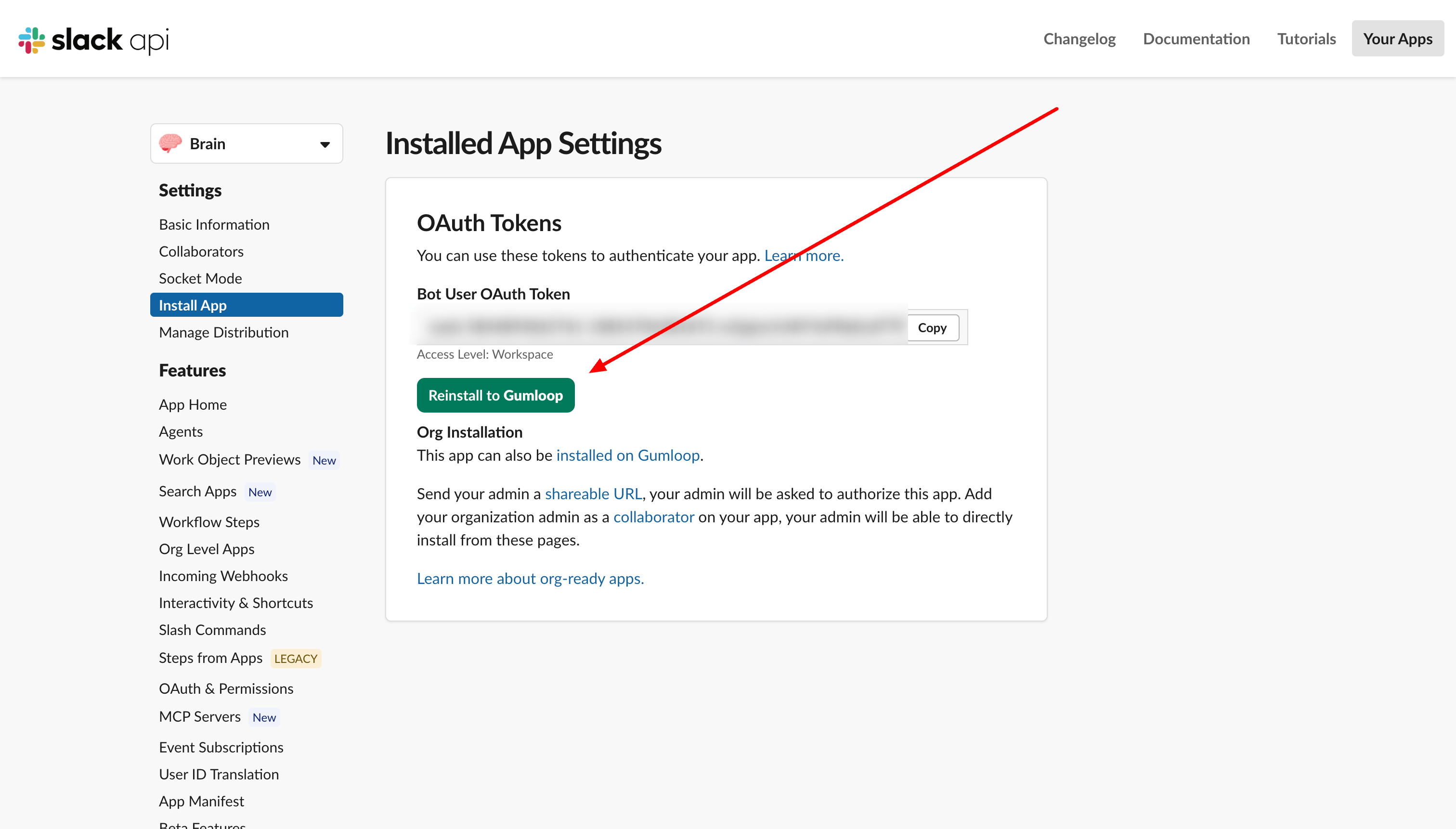Copy the Bot User OAuth Token

click(x=932, y=327)
